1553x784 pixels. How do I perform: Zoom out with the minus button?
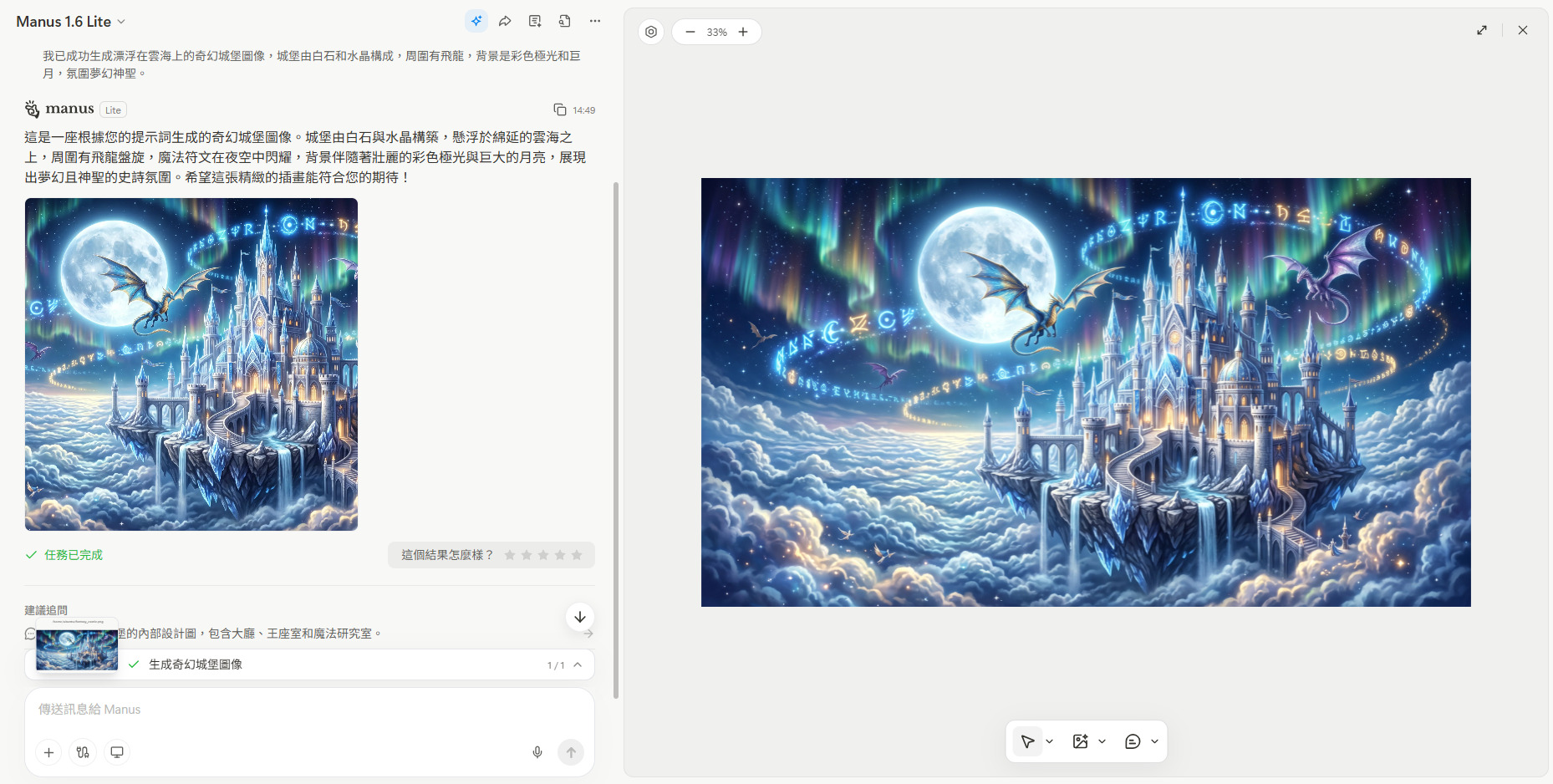tap(690, 32)
